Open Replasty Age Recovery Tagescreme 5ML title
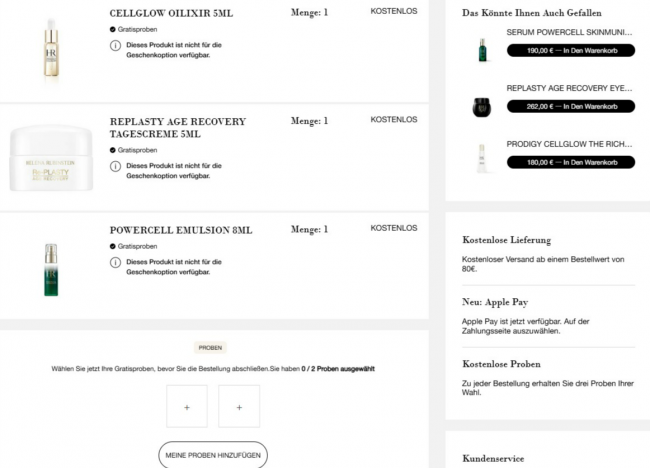Screen dimensions: 650x468 tap(178, 128)
